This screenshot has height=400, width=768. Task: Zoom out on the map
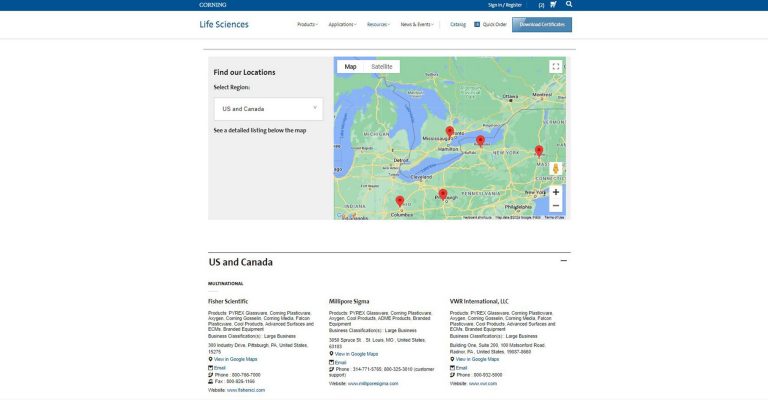coord(555,206)
